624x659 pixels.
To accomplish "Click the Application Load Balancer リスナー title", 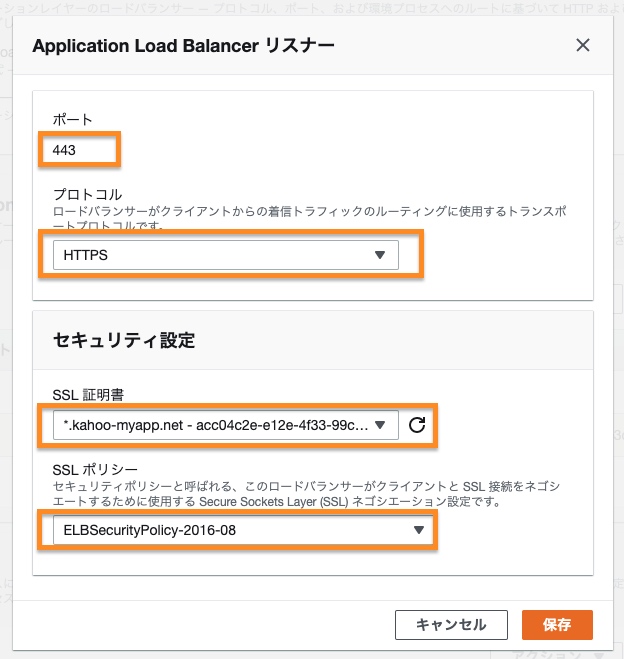I will coord(183,45).
